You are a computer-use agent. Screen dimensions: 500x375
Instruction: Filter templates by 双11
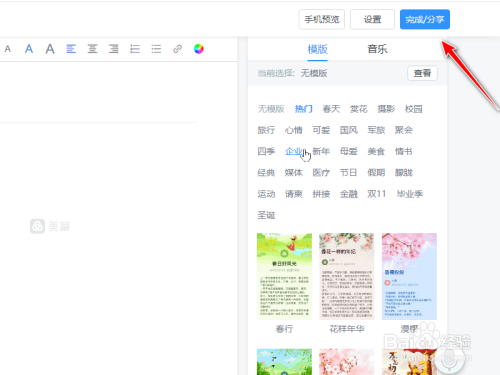(x=377, y=194)
